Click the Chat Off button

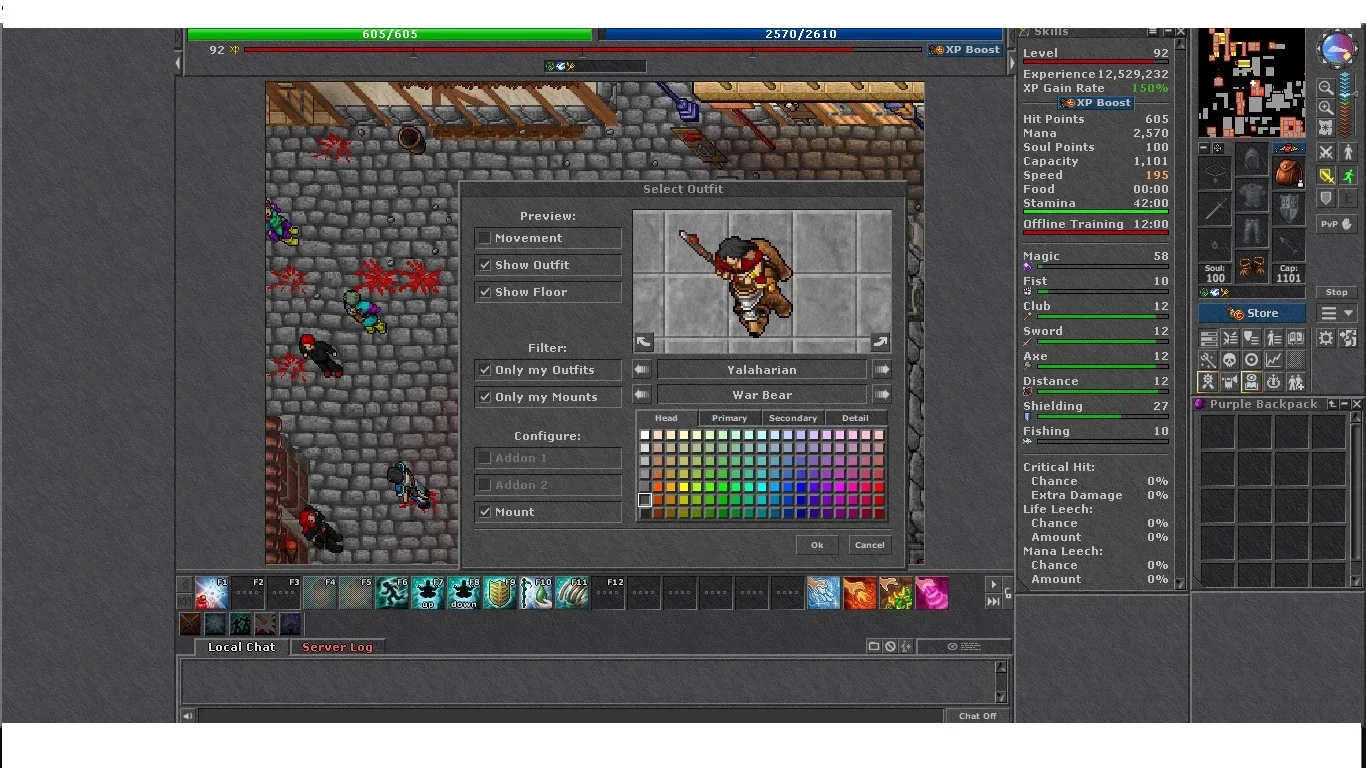coord(977,716)
